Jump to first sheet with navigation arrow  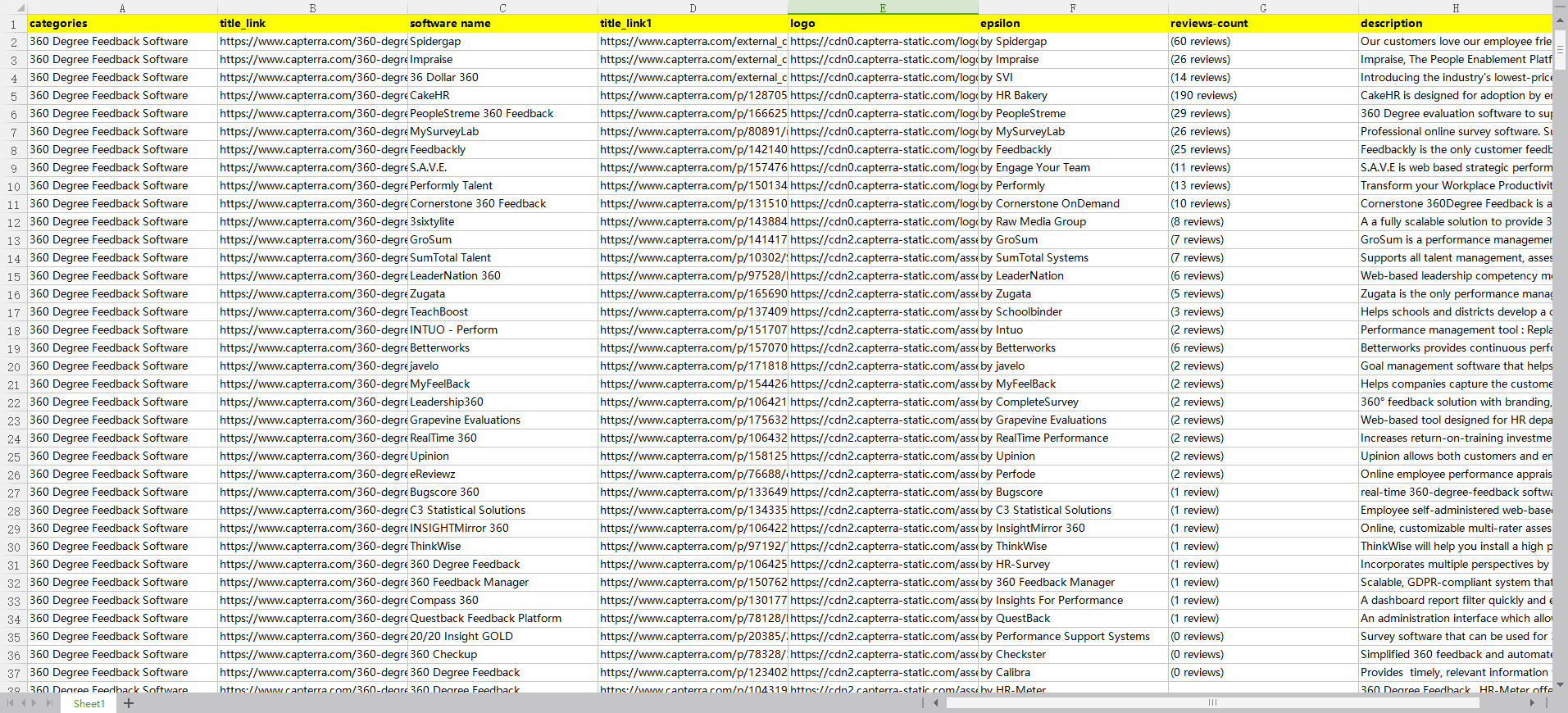[x=10, y=703]
